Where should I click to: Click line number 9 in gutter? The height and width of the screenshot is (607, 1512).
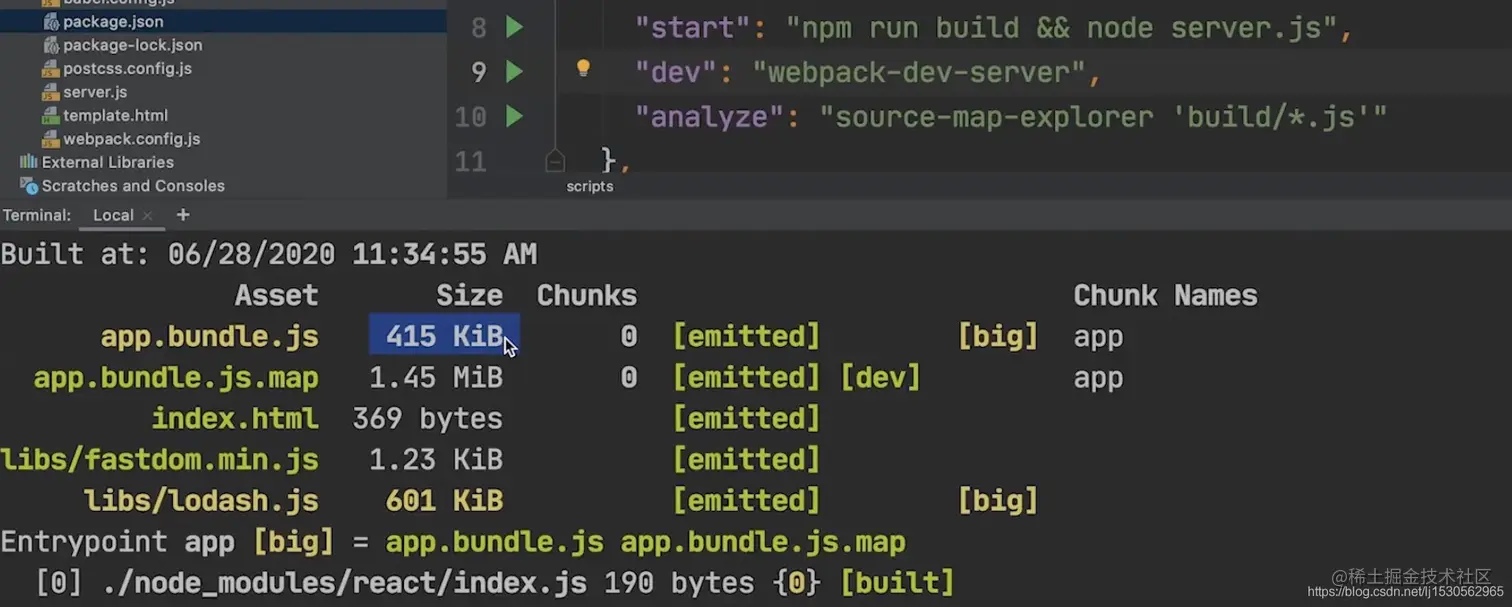coord(478,72)
